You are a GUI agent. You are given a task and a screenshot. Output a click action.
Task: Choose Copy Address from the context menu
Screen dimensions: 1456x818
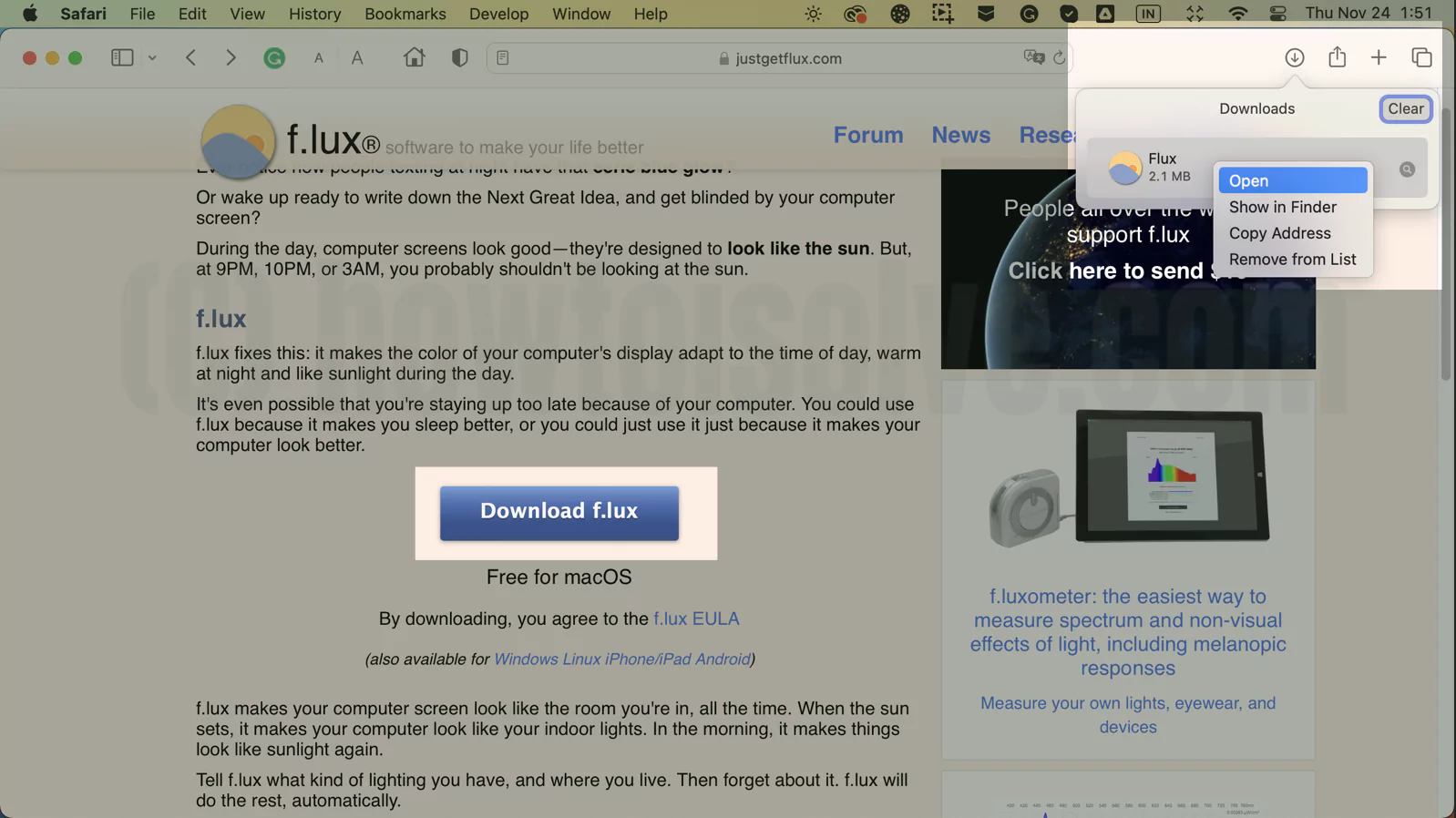tap(1293, 233)
